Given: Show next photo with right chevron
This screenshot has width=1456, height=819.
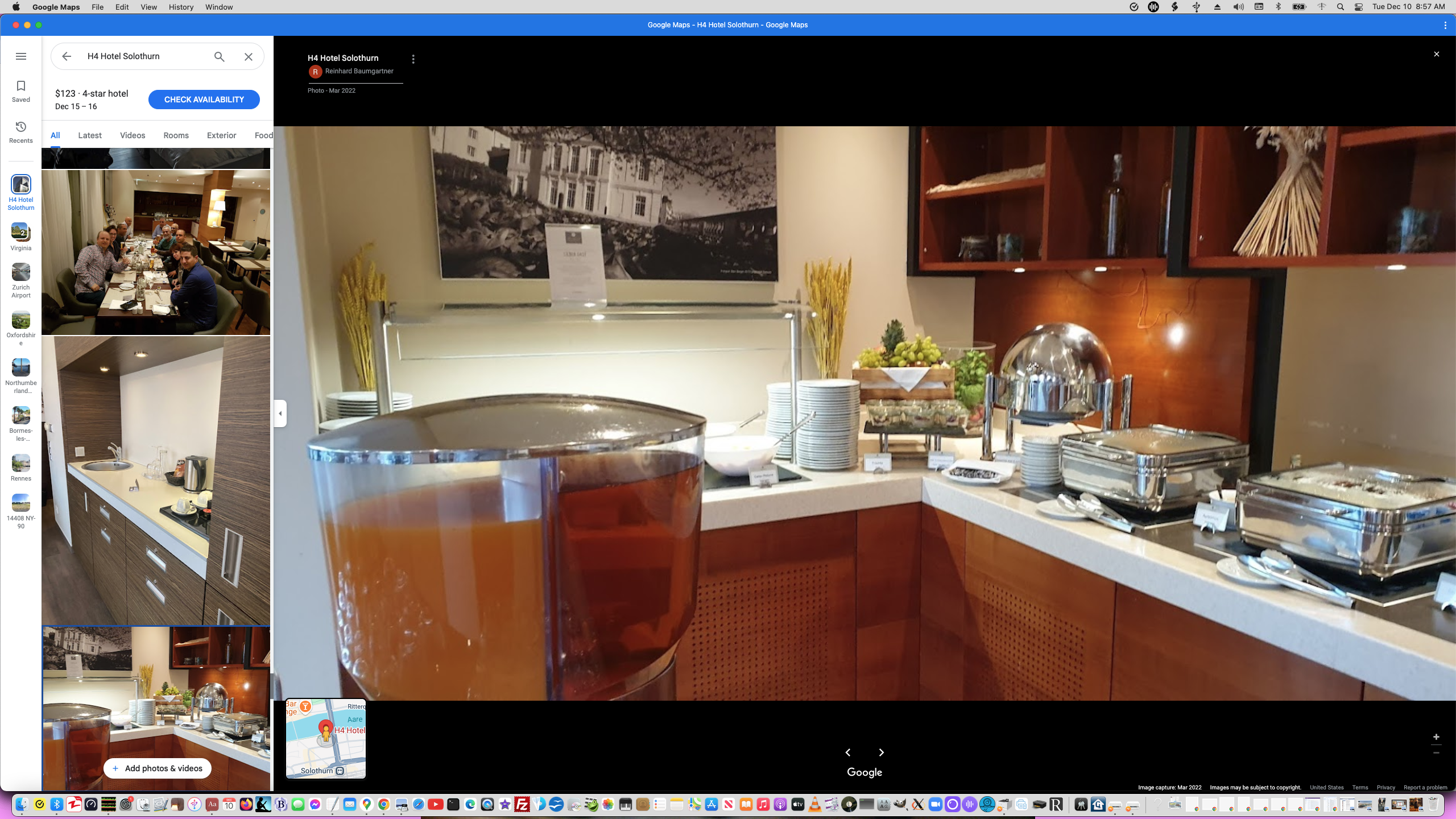Looking at the screenshot, I should coord(881,752).
